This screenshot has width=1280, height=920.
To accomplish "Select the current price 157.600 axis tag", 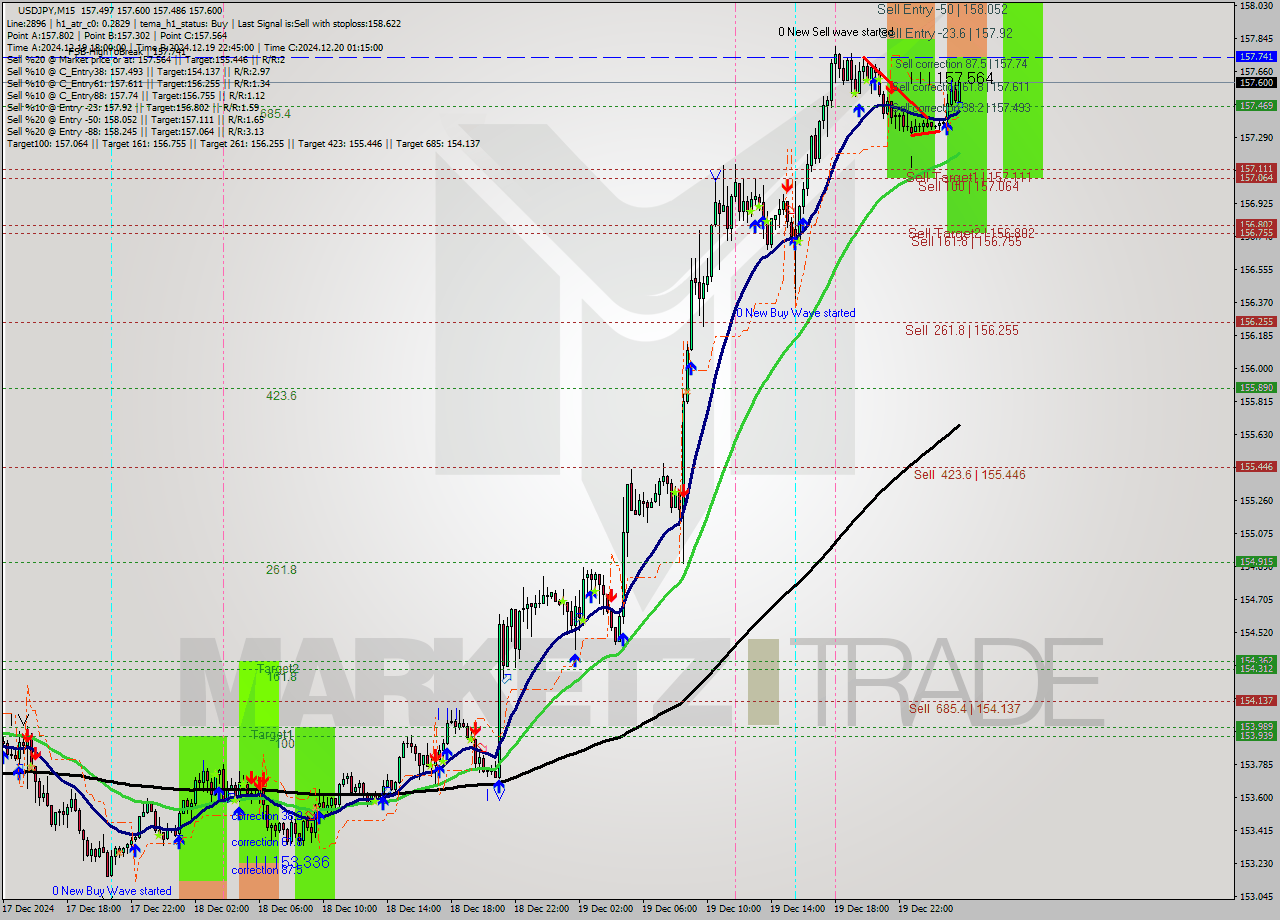I will [1256, 83].
